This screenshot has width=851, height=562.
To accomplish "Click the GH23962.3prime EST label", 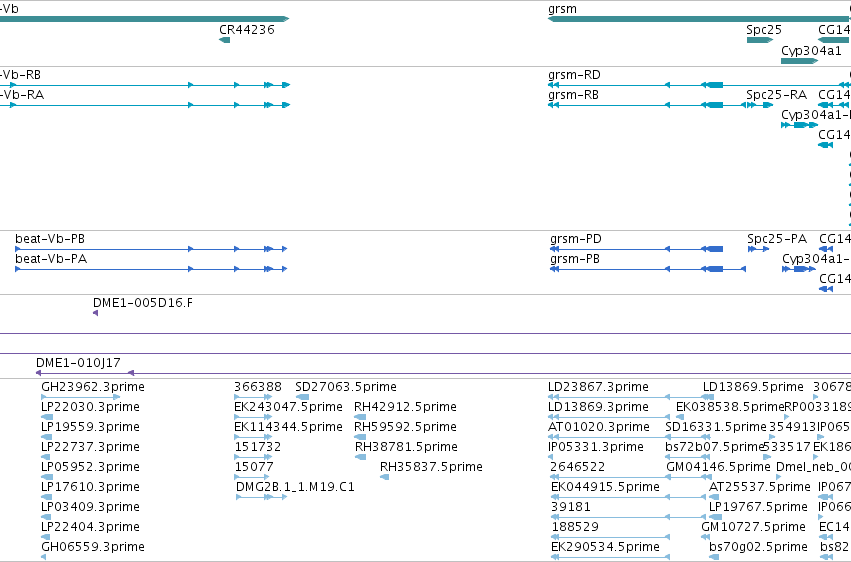I will pos(93,387).
